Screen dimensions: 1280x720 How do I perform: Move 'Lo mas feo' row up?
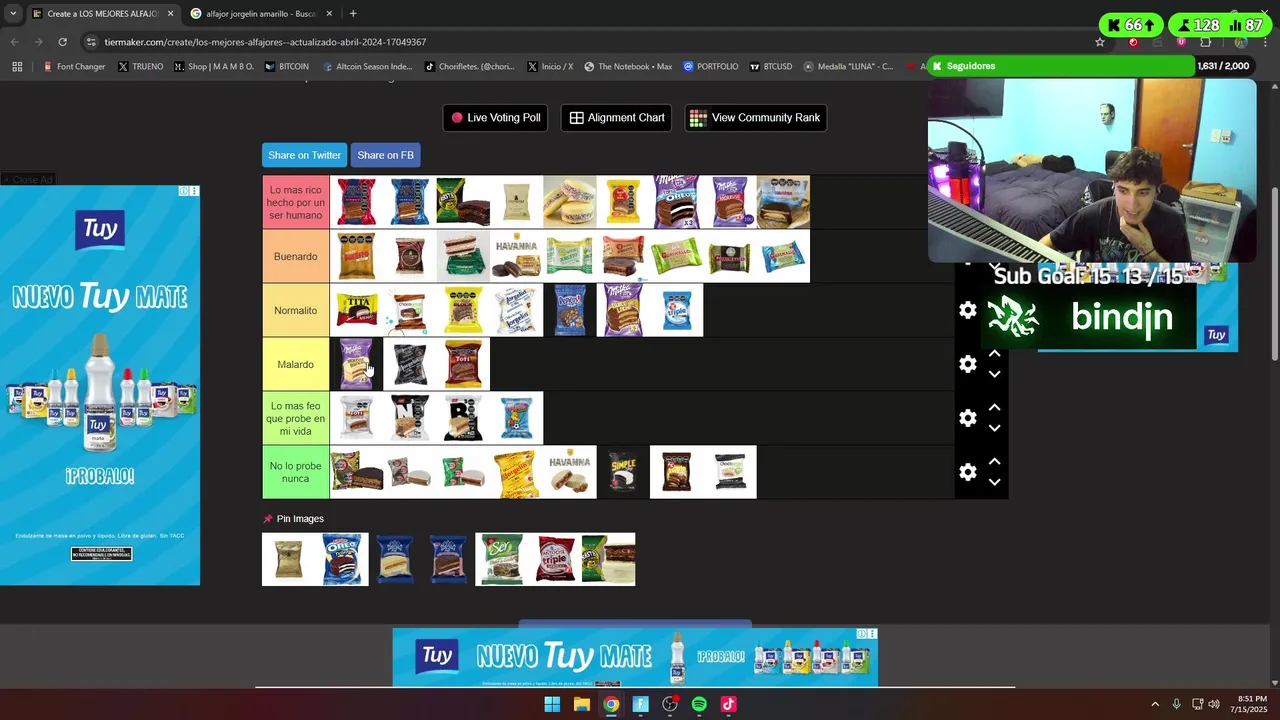(994, 408)
